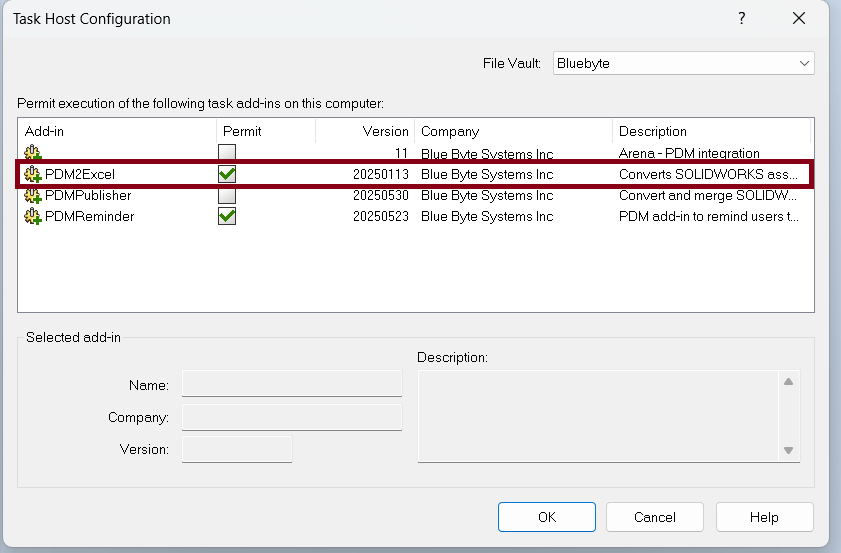Click the Company field
841x553 pixels.
point(292,417)
